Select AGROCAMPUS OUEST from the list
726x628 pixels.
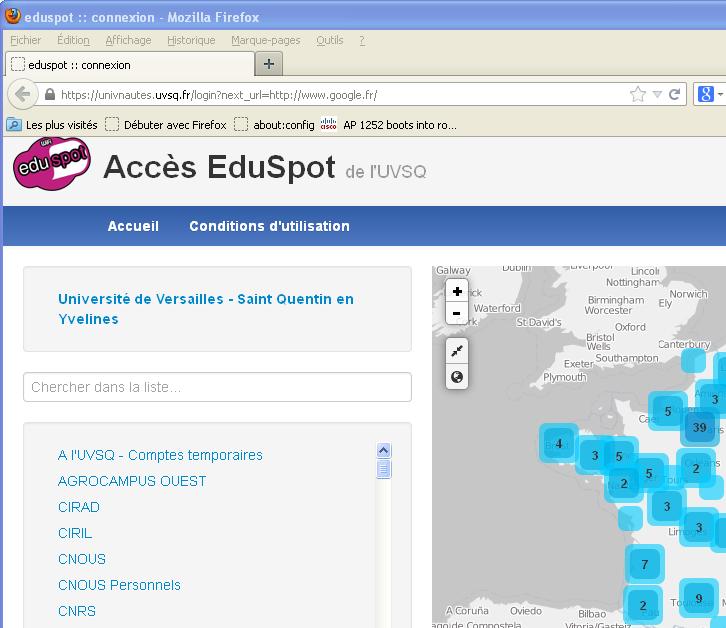132,481
